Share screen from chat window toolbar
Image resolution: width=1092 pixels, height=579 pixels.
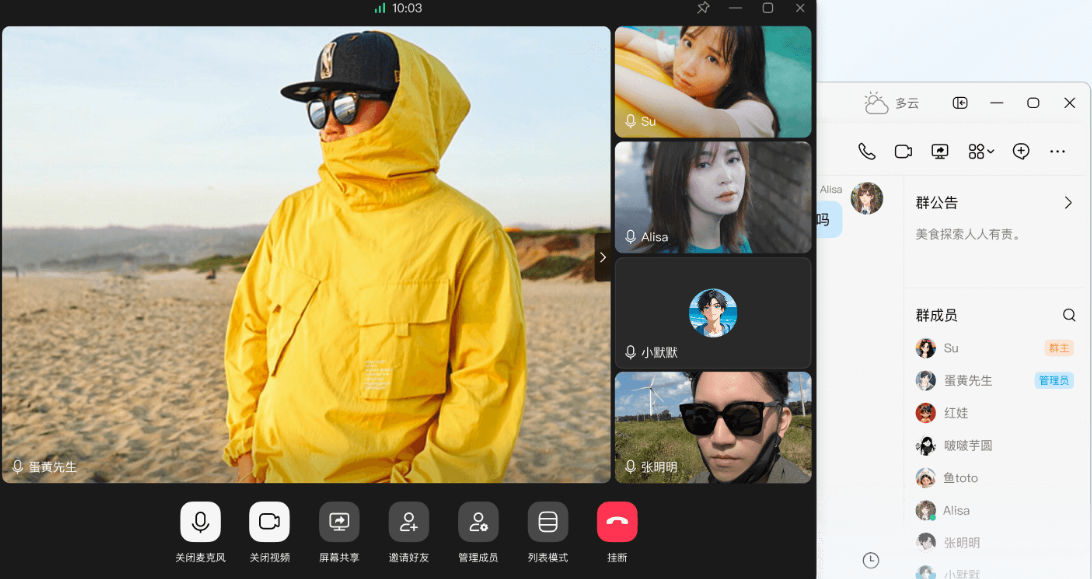click(x=940, y=151)
